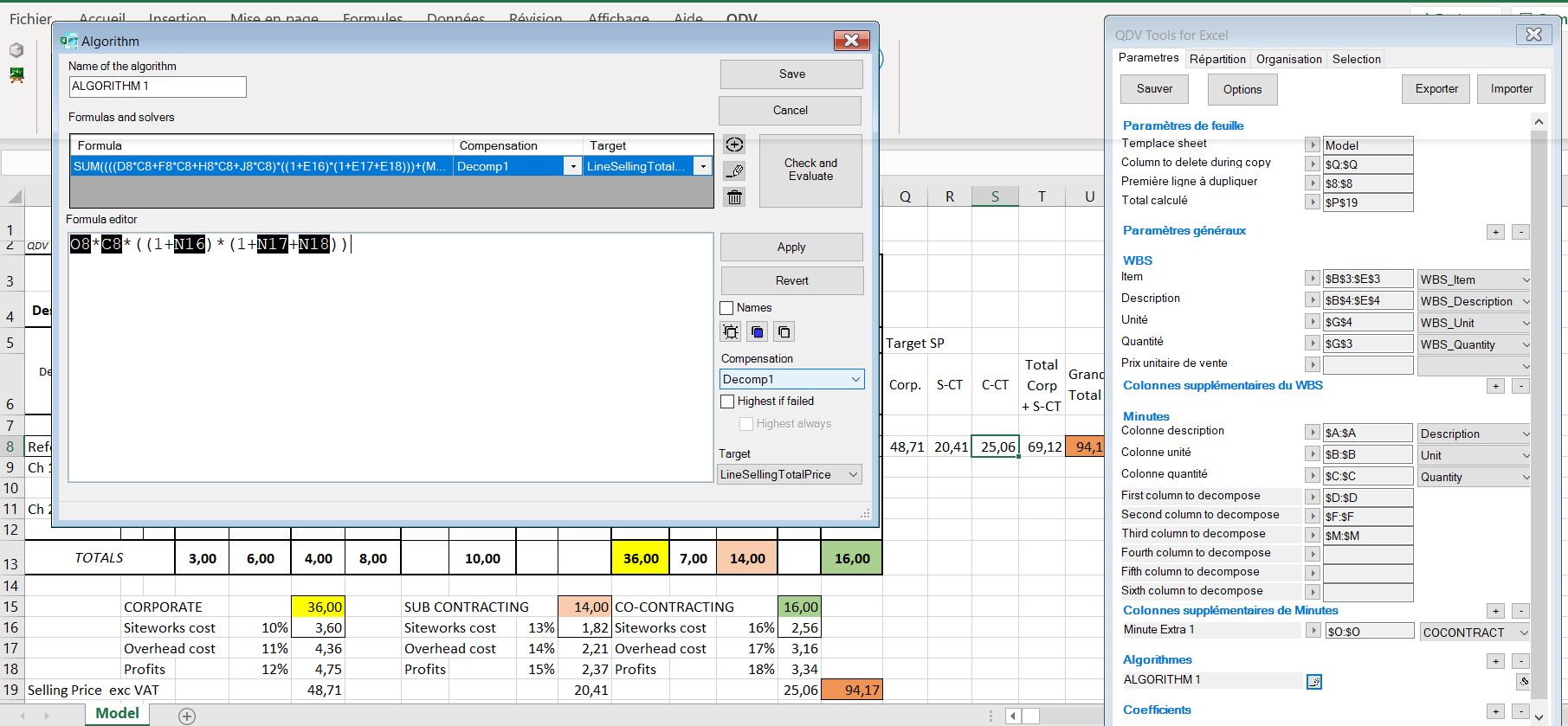1568x726 pixels.
Task: Click the blue-filled square icon under Names
Action: click(758, 331)
